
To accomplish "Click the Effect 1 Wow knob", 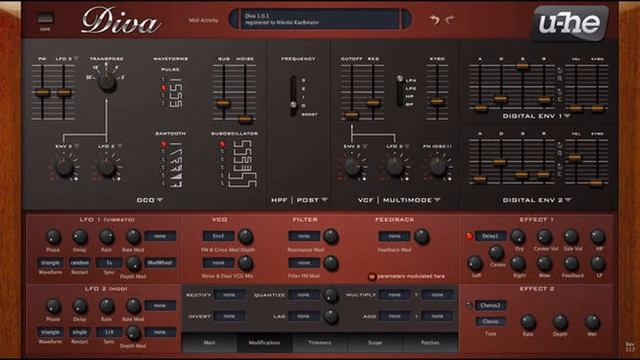I will (x=544, y=264).
